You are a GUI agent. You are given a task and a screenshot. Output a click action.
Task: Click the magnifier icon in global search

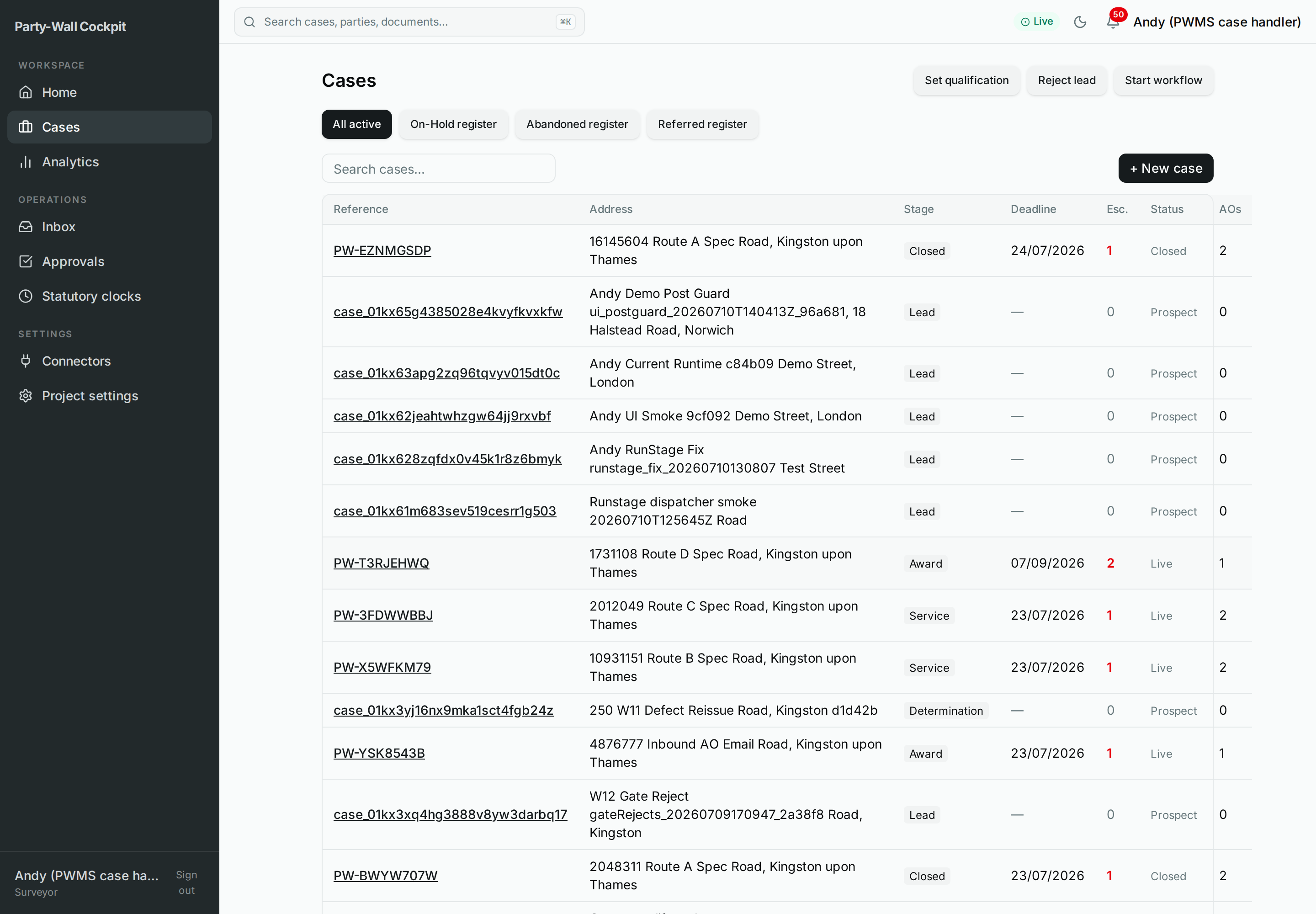(x=249, y=22)
